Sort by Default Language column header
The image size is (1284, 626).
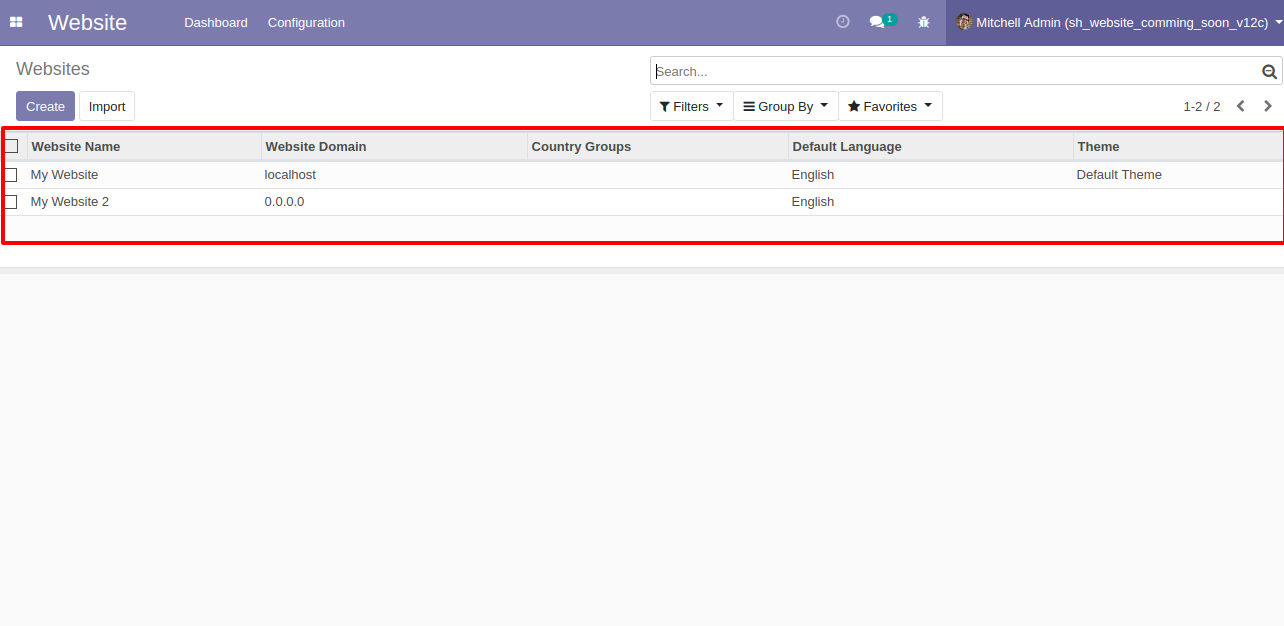[x=930, y=146]
